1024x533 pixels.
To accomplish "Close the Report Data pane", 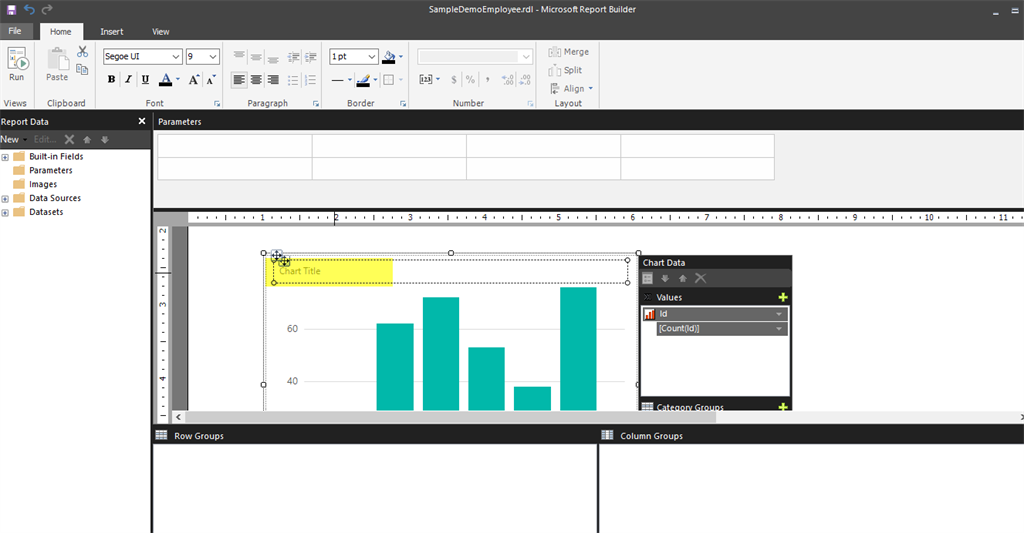I will [142, 121].
